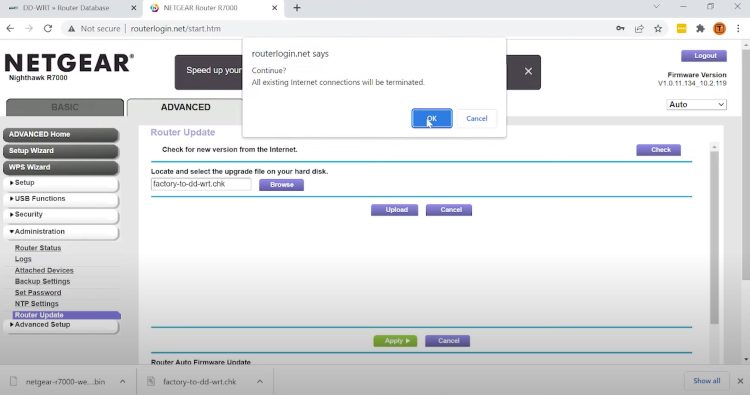Image resolution: width=750 pixels, height=395 pixels.
Task: Click the NETGEAR logo
Action: pos(69,63)
